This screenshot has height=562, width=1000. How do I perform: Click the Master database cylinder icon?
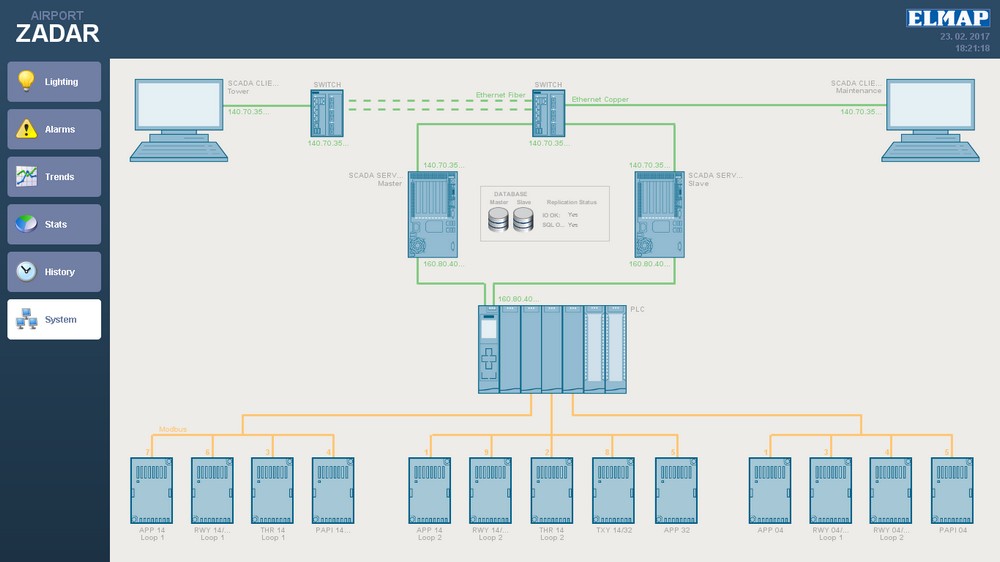[499, 220]
